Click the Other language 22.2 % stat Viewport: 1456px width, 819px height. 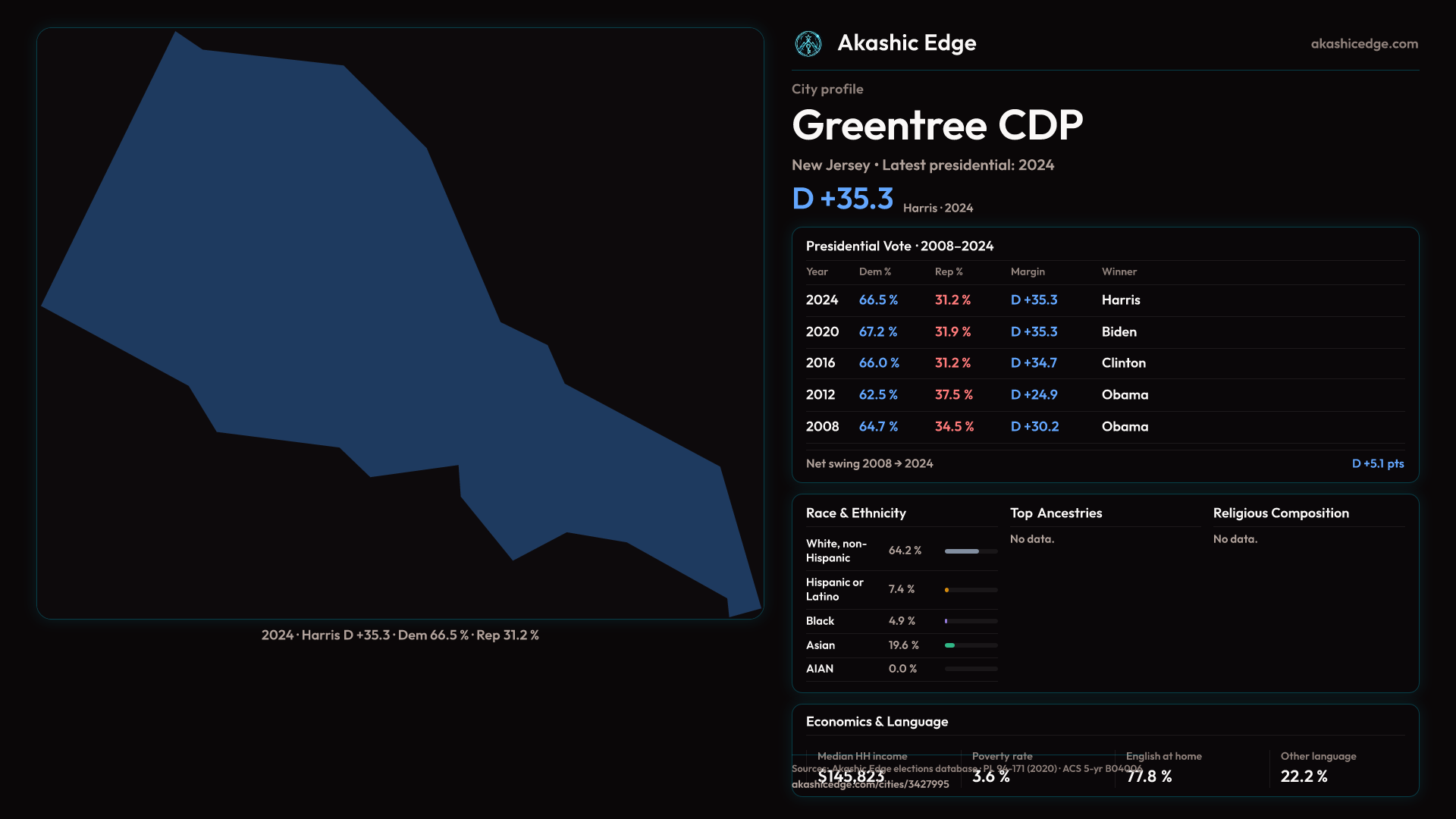pos(1304,777)
